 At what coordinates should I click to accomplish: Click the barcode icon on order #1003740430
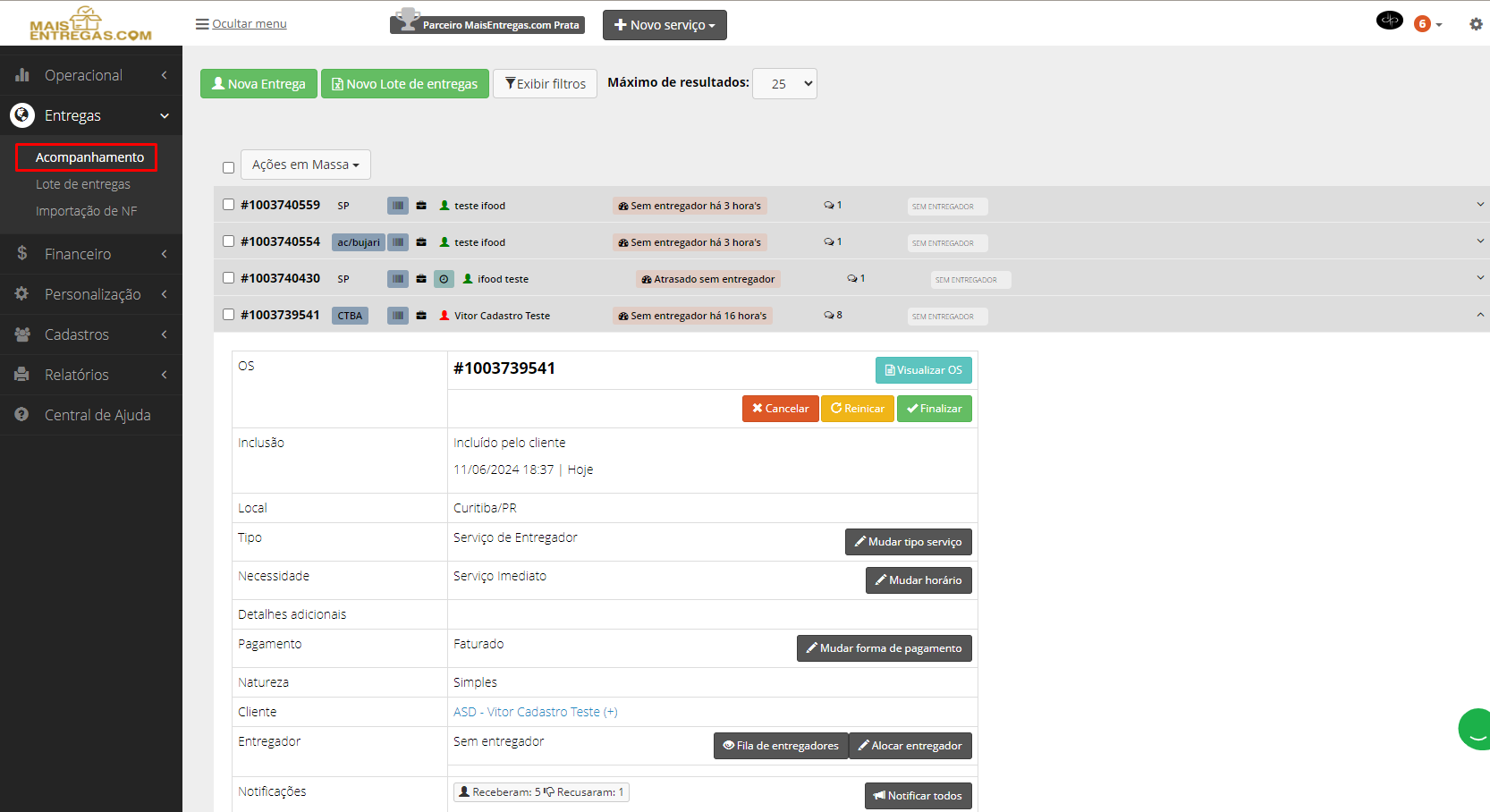(398, 279)
